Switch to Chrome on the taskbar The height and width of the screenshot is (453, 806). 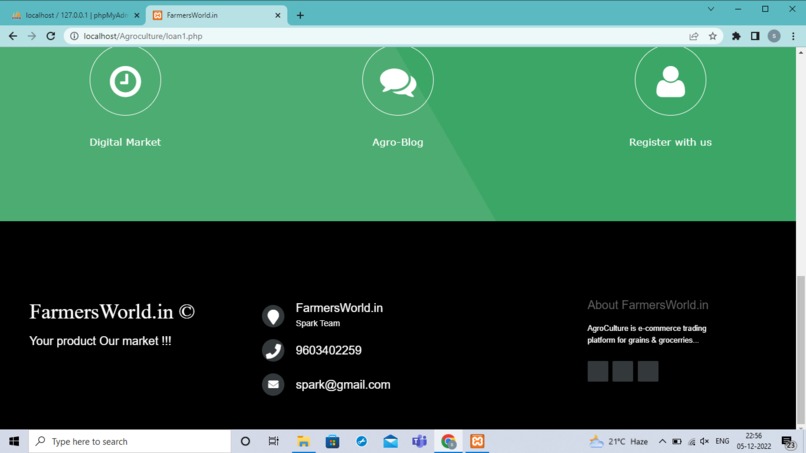(x=448, y=441)
